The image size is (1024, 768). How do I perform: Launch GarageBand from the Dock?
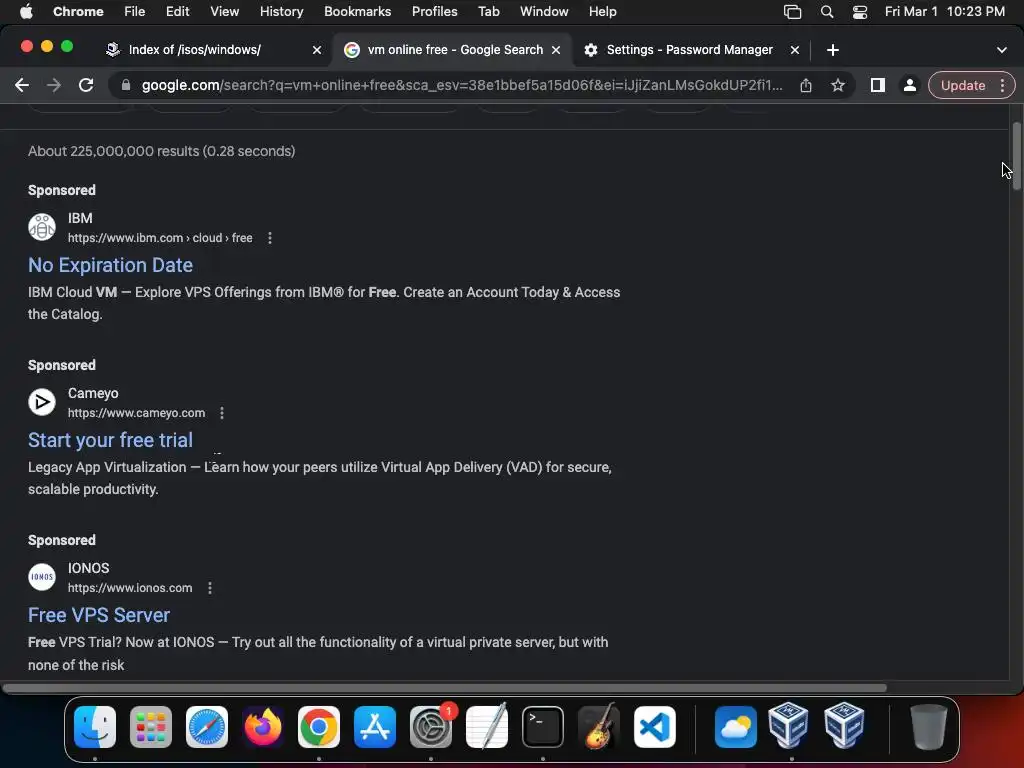pos(599,727)
